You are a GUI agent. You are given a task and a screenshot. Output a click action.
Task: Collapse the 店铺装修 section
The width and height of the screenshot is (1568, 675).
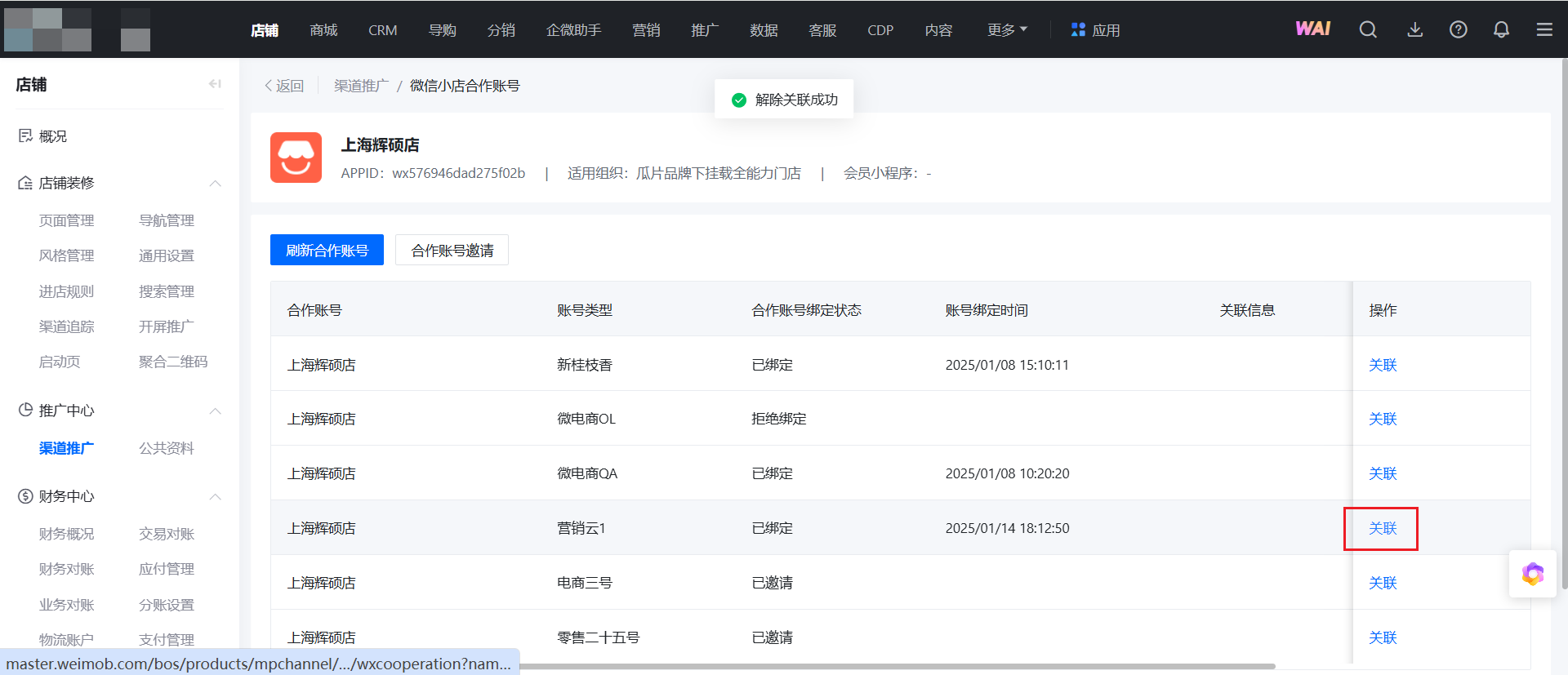point(216,184)
